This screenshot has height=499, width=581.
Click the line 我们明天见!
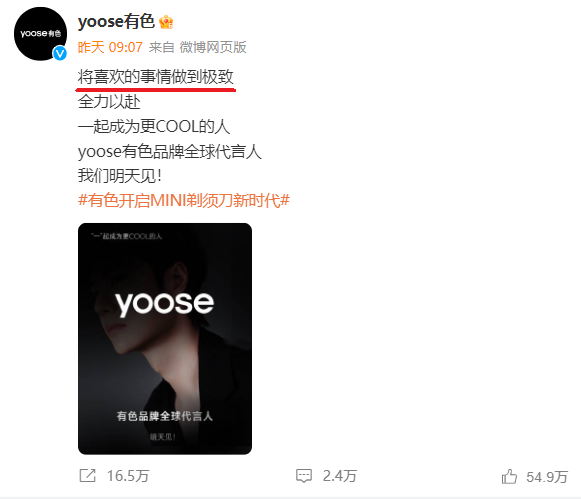point(120,176)
